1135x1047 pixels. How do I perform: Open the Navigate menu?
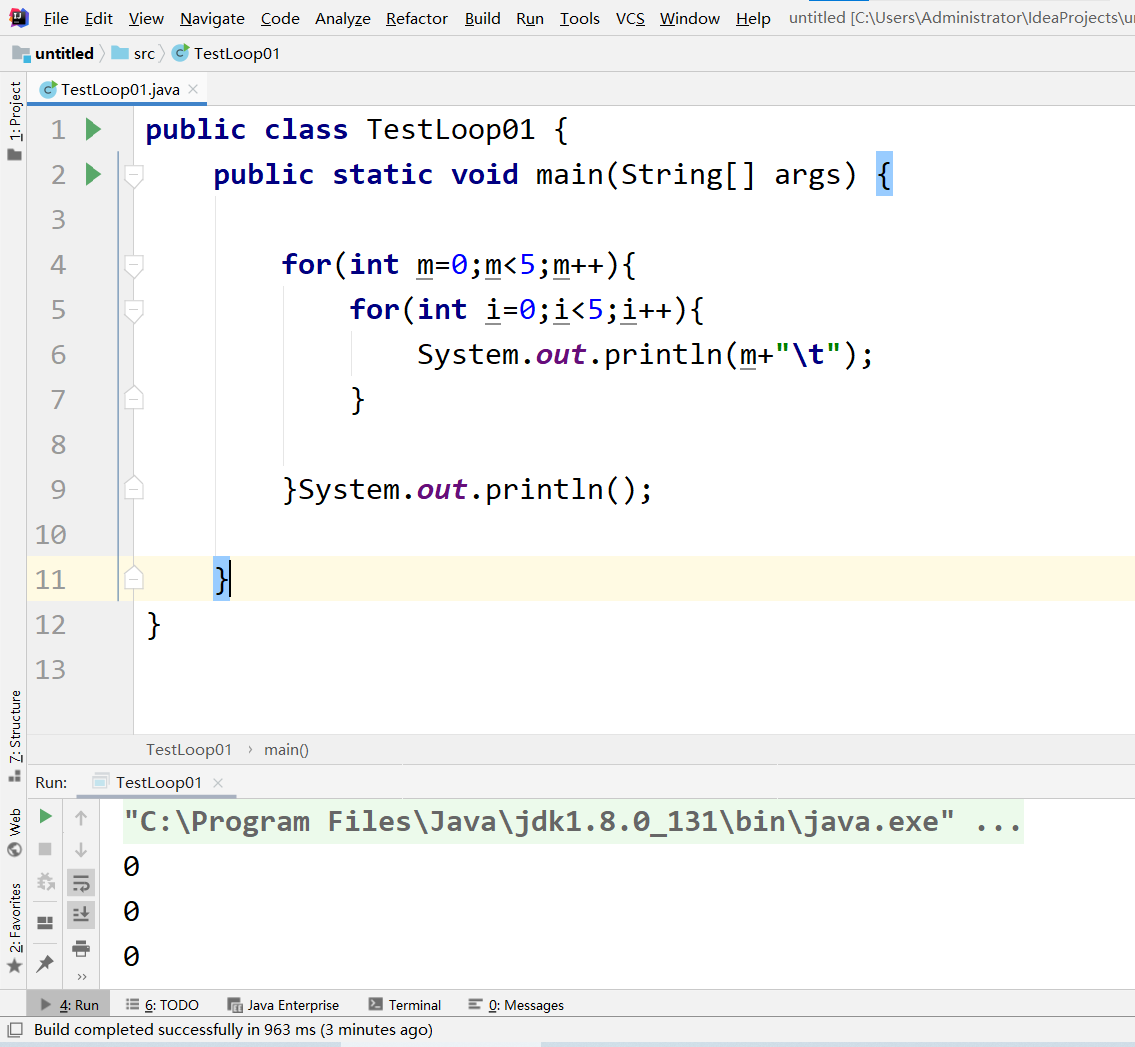tap(212, 18)
